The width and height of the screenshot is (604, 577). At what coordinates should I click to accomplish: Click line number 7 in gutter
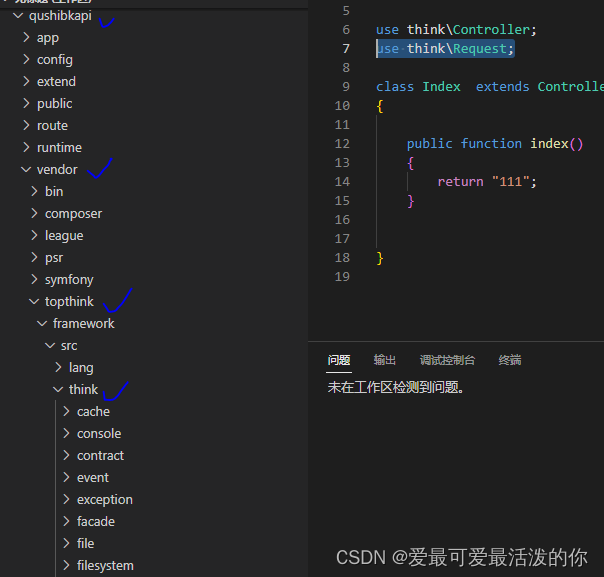pos(346,49)
